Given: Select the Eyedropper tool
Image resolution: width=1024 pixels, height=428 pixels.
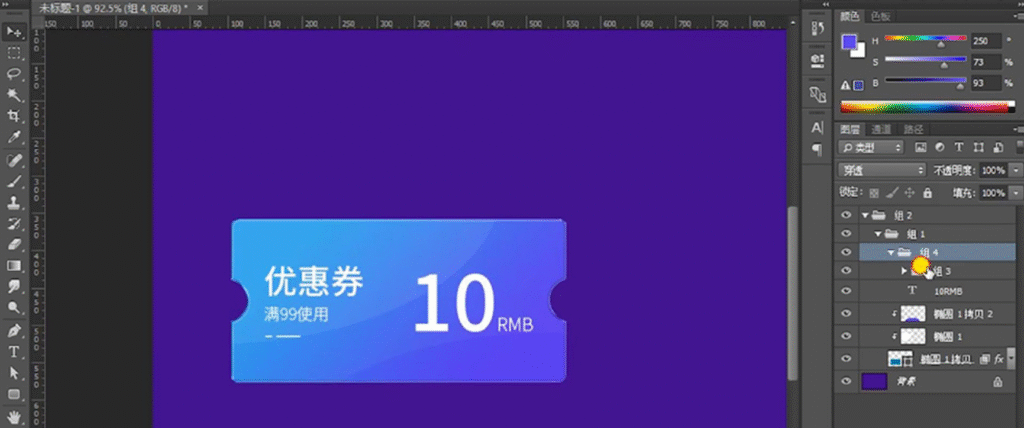Looking at the screenshot, I should click(x=14, y=138).
